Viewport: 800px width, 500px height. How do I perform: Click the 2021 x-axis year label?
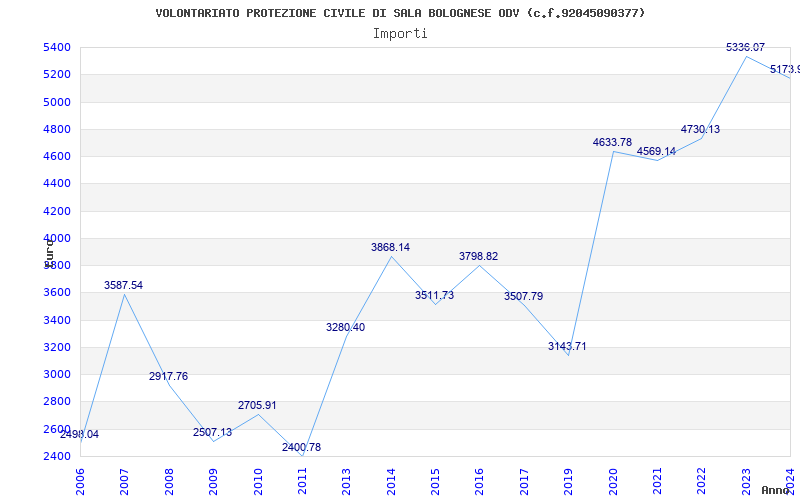[x=658, y=482]
